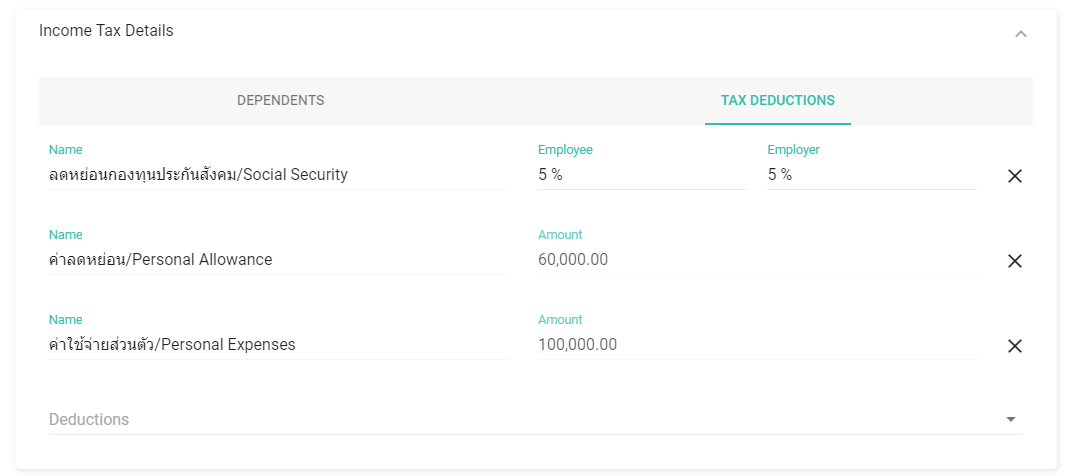Remove the Social Security deduction row
1079x476 pixels.
1014,176
